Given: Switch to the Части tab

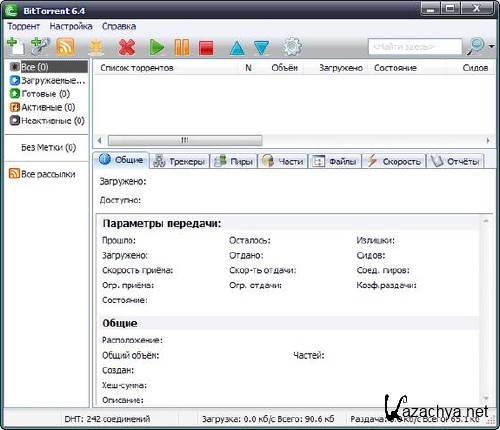Looking at the screenshot, I should coord(283,161).
